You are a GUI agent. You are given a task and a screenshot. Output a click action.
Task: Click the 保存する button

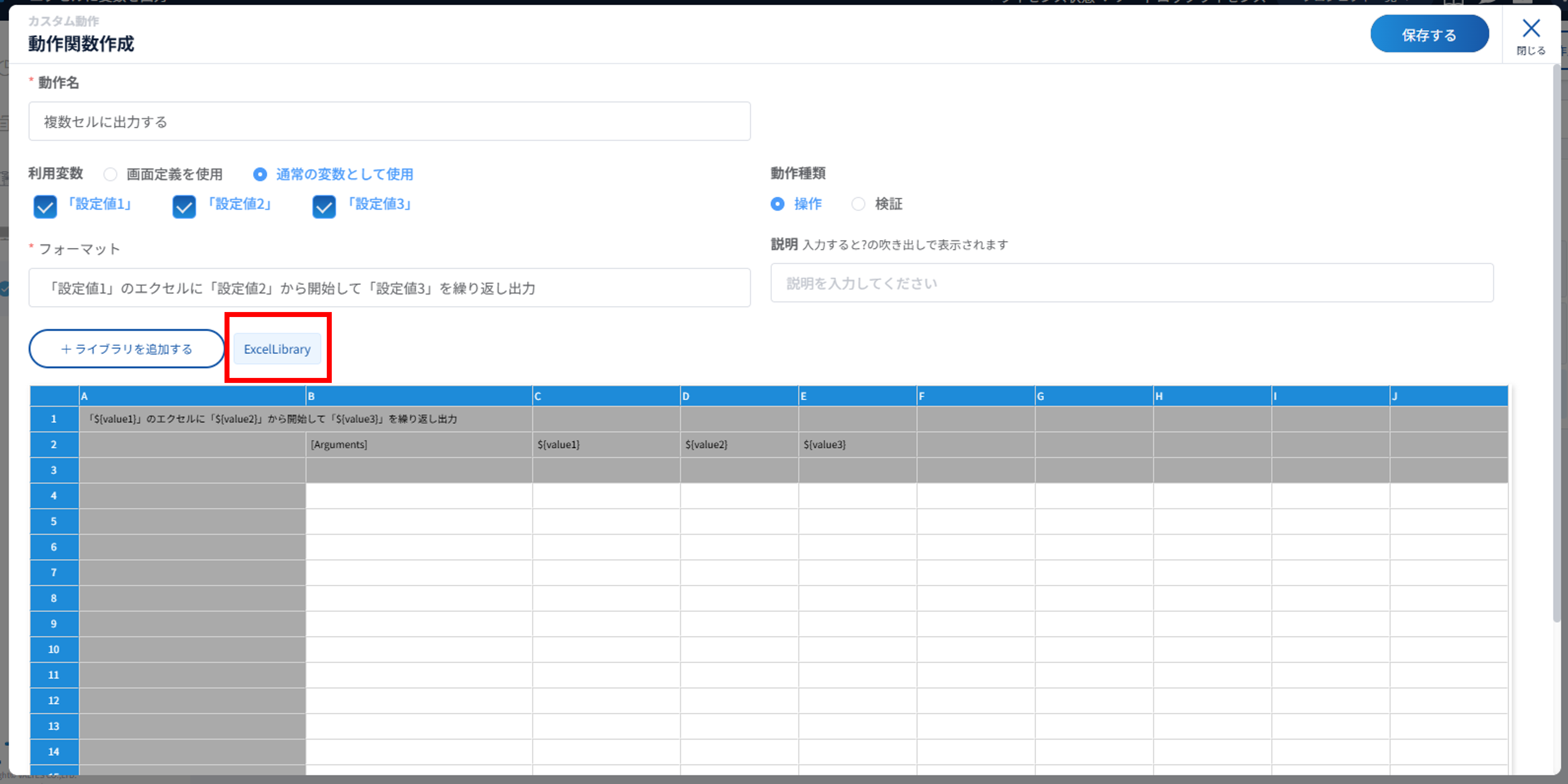tap(1429, 35)
